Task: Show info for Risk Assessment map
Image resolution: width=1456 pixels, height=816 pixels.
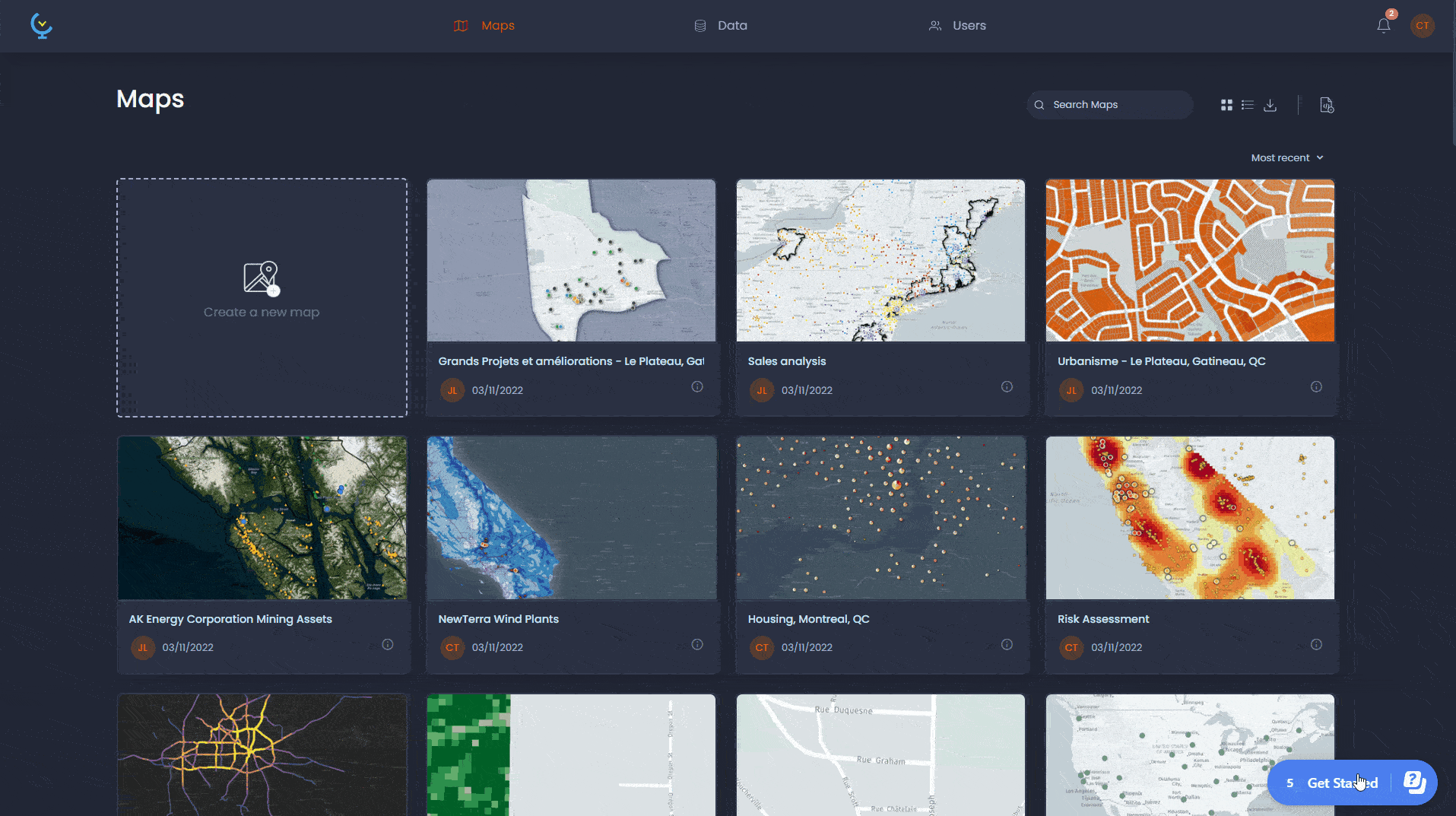Action: tap(1316, 645)
